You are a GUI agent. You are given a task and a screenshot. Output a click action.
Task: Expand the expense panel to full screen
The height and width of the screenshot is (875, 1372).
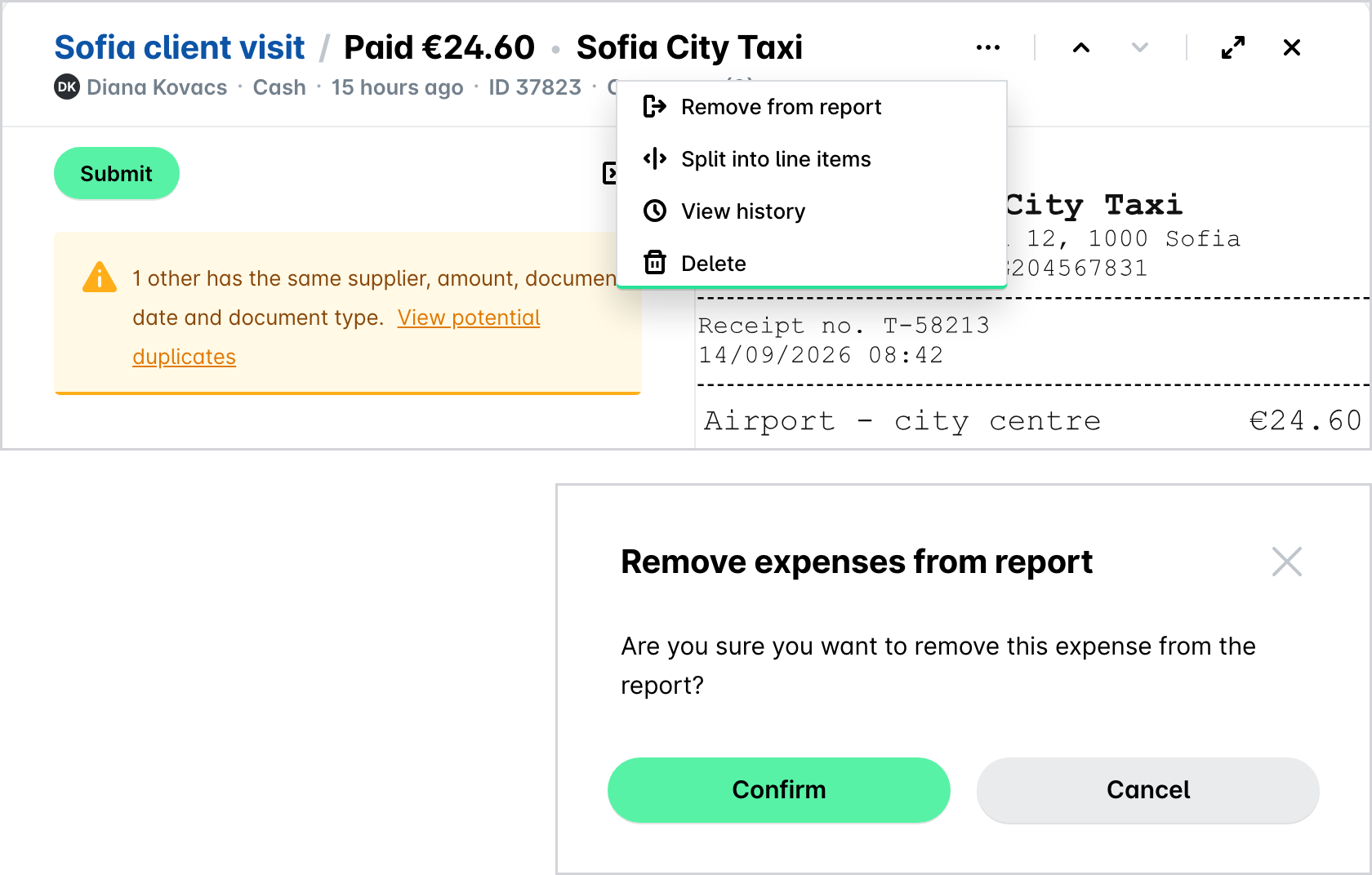(x=1233, y=47)
